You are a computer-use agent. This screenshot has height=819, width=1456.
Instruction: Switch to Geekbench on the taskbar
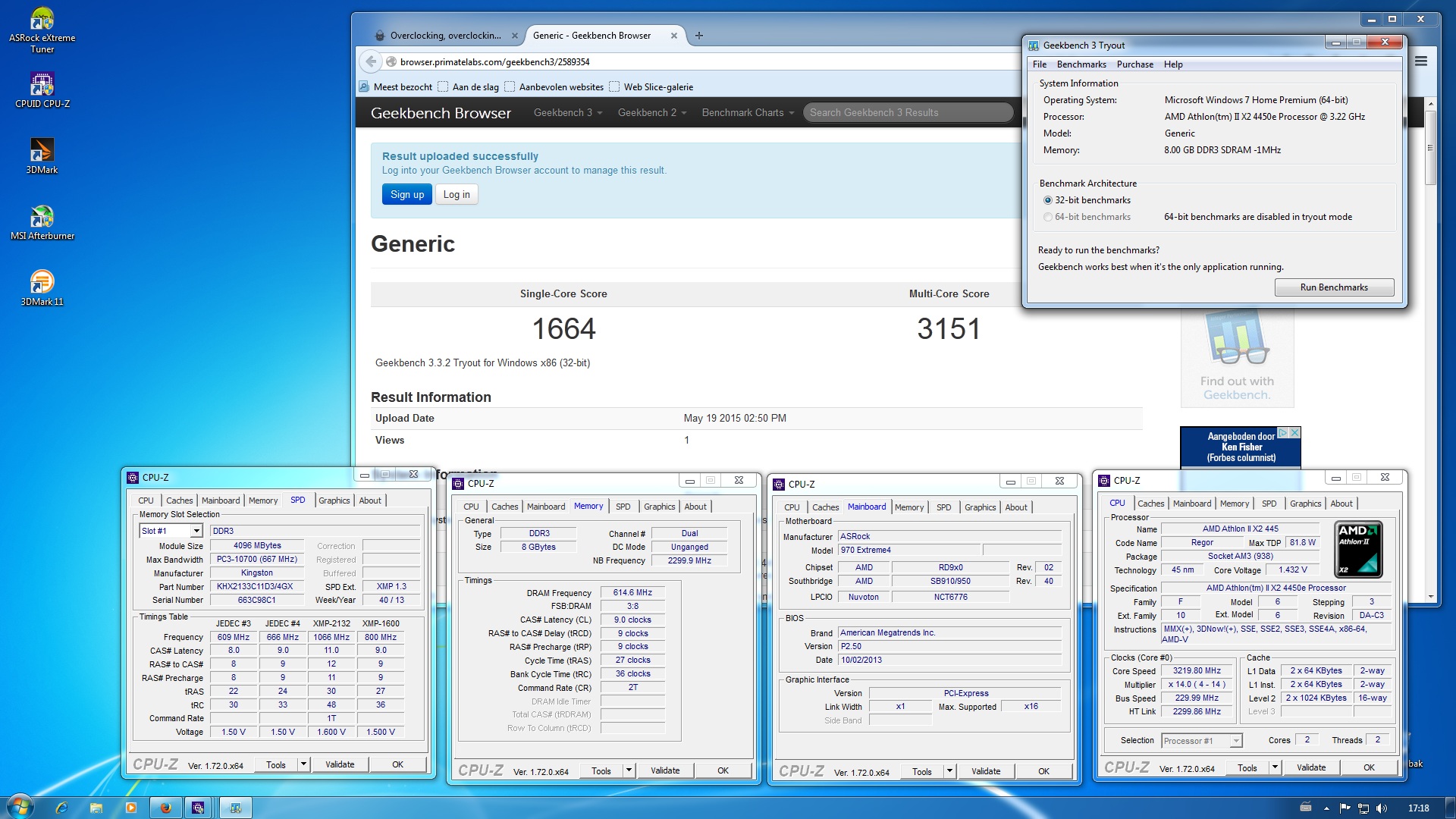[x=236, y=808]
